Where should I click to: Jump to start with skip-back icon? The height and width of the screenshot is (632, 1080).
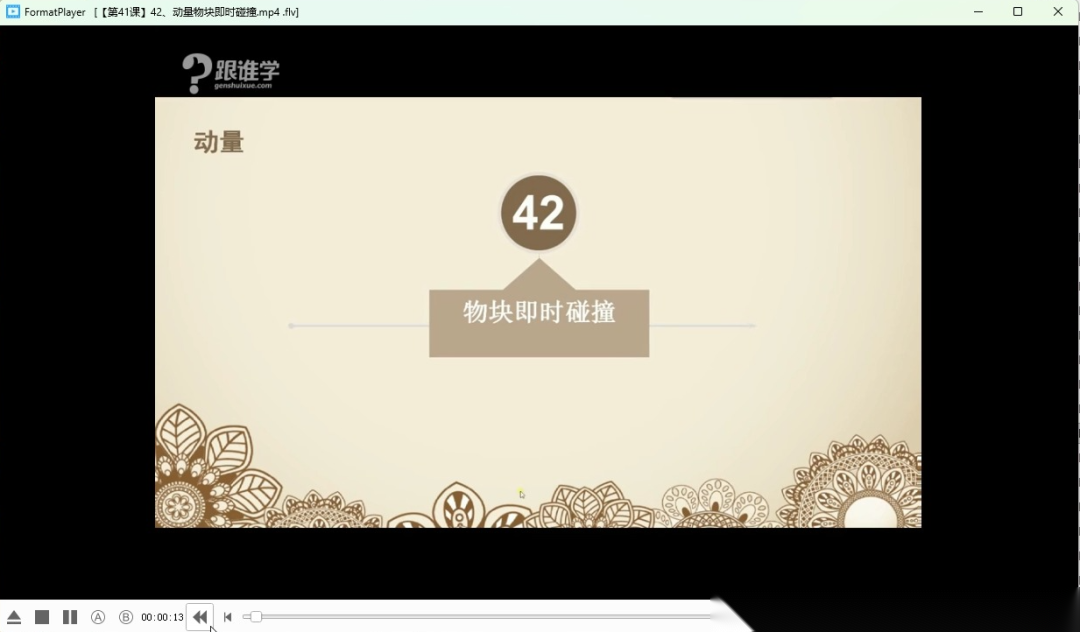pos(228,617)
